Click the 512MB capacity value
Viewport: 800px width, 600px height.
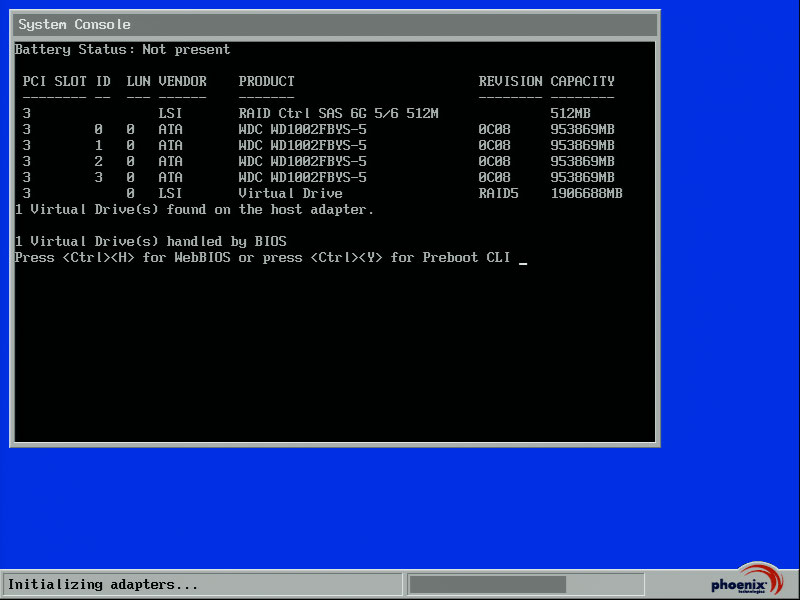[570, 113]
